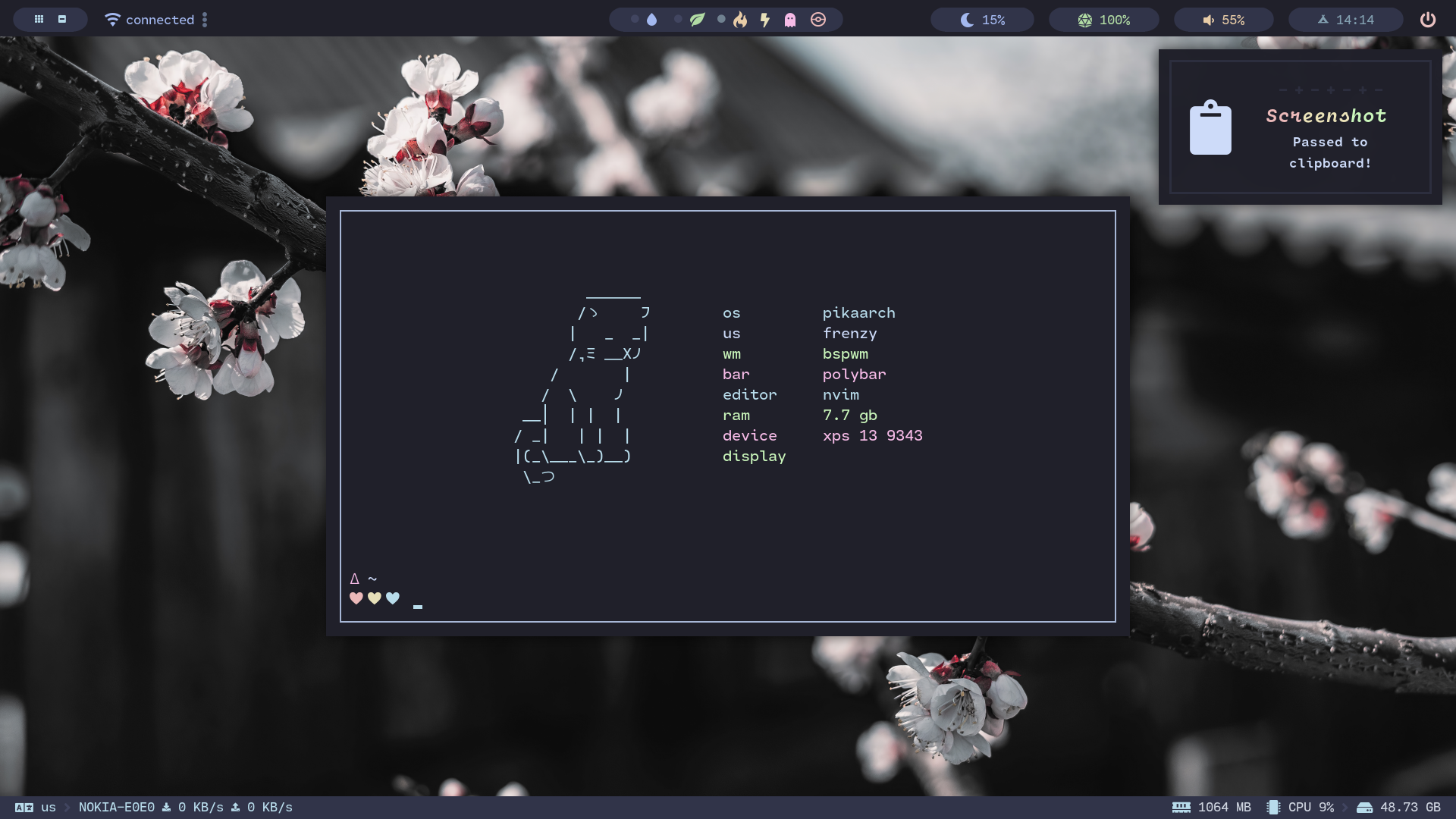1456x819 pixels.
Task: Click the 100% battery module
Action: pyautogui.click(x=1103, y=20)
